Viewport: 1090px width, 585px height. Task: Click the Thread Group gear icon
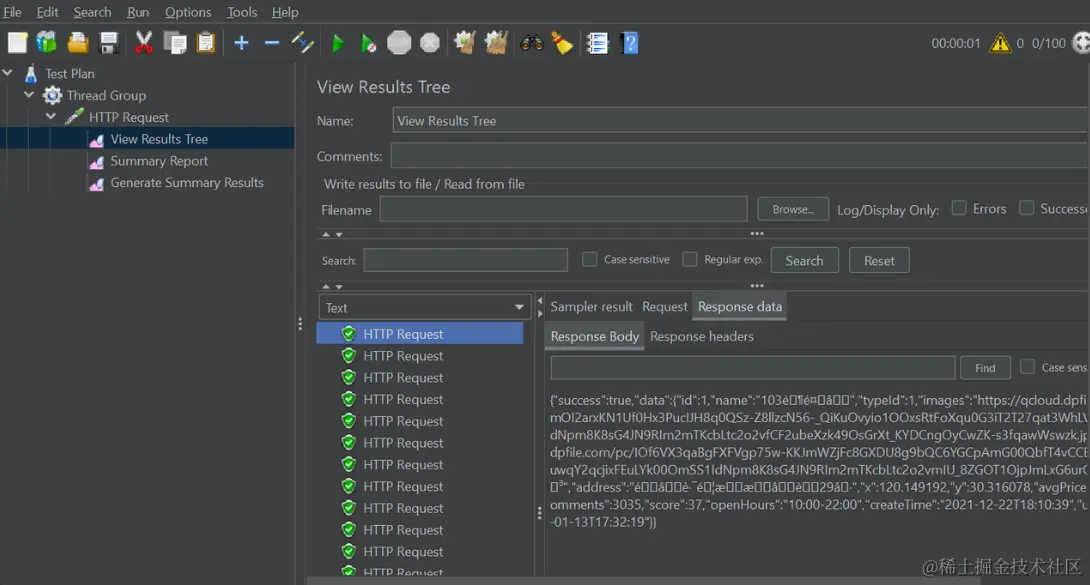[53, 95]
